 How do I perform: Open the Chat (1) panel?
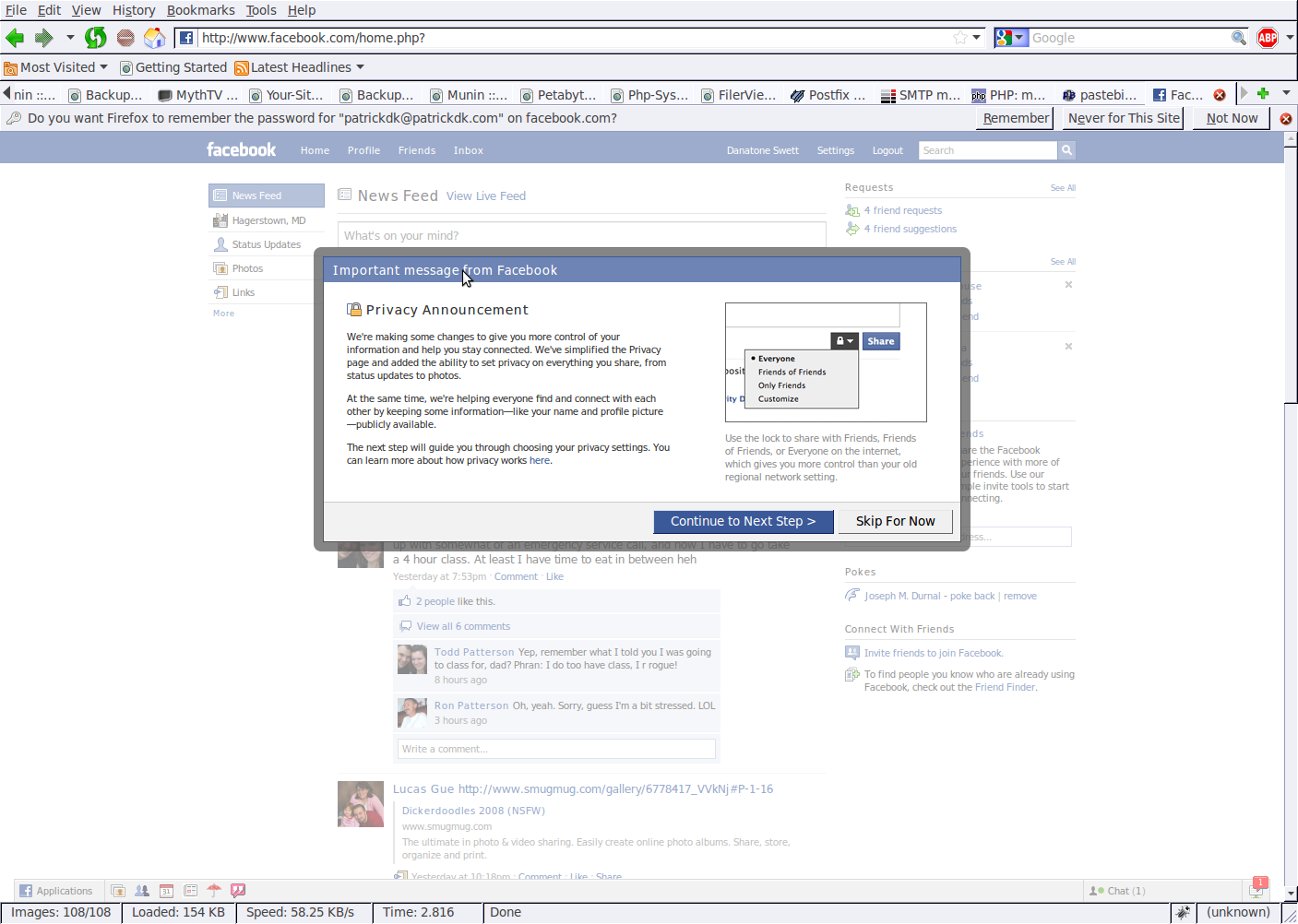coord(1117,891)
